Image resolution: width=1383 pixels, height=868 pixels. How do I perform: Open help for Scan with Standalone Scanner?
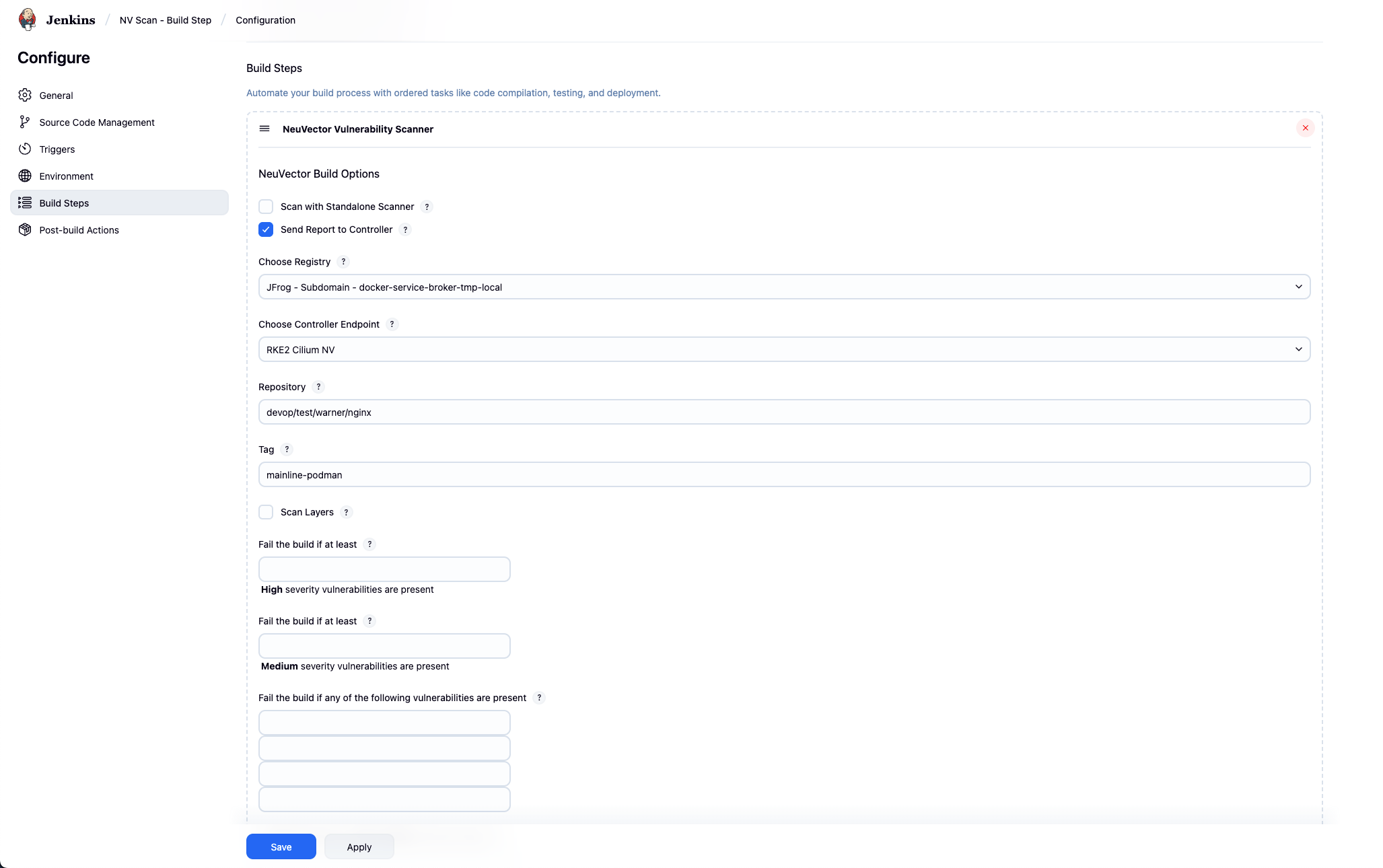tap(427, 207)
